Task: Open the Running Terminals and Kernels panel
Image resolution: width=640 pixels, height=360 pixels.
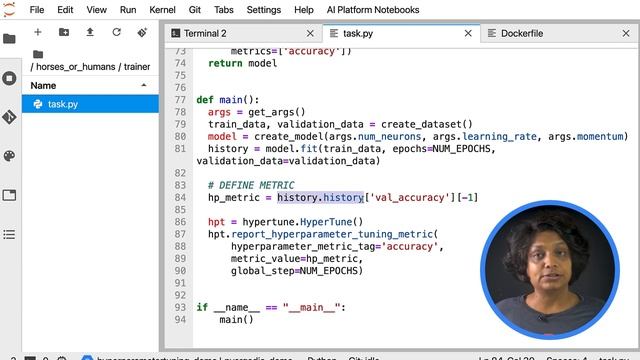Action: pyautogui.click(x=9, y=78)
